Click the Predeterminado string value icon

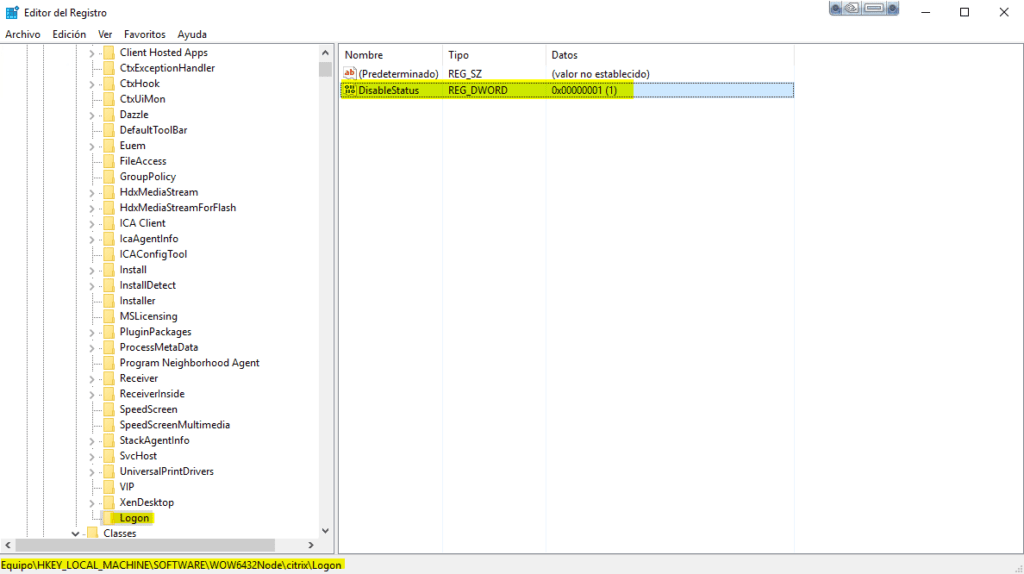(x=350, y=74)
